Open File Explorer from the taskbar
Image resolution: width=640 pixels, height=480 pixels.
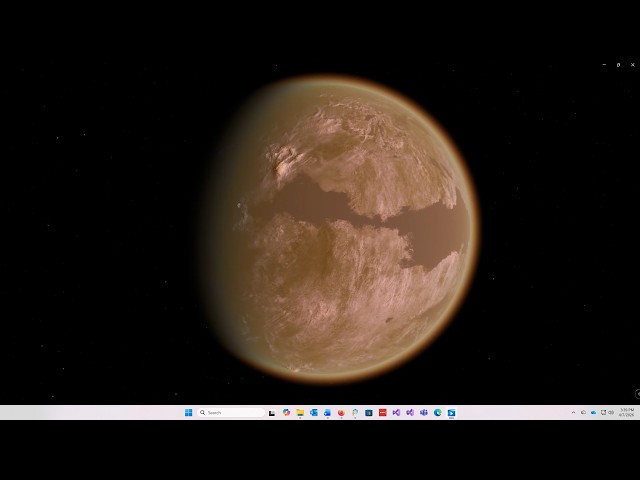[300, 413]
